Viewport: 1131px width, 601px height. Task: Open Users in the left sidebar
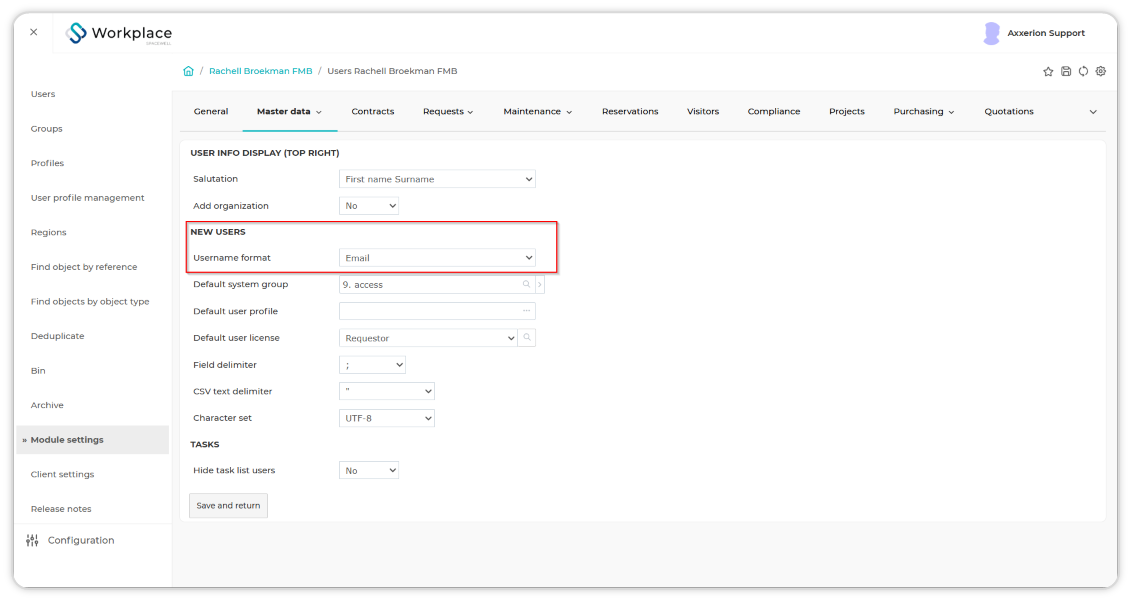pos(43,94)
